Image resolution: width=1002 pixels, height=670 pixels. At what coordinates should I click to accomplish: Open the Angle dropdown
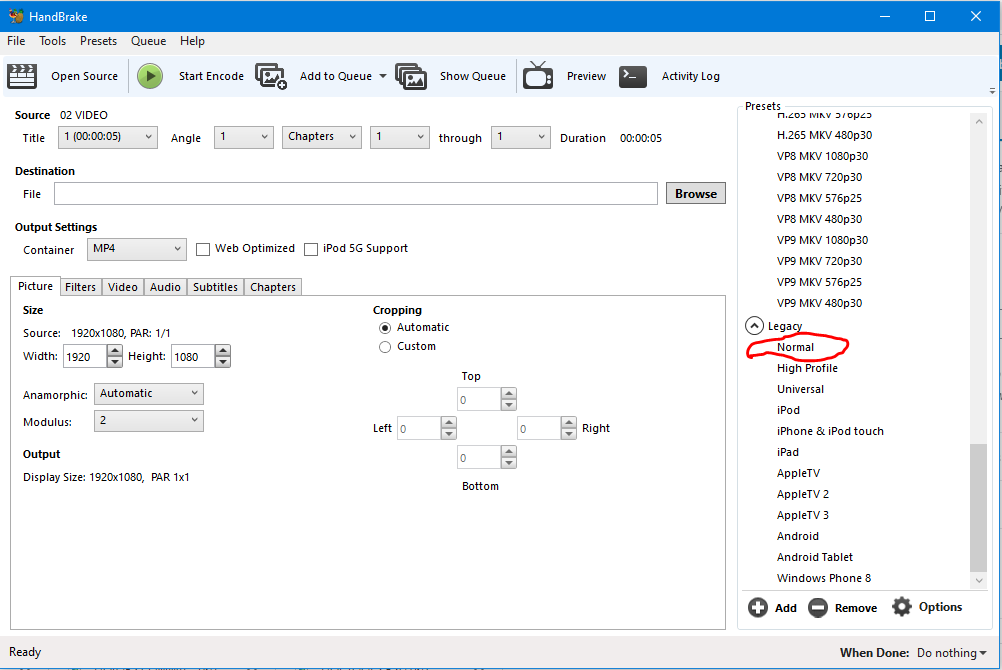(243, 137)
